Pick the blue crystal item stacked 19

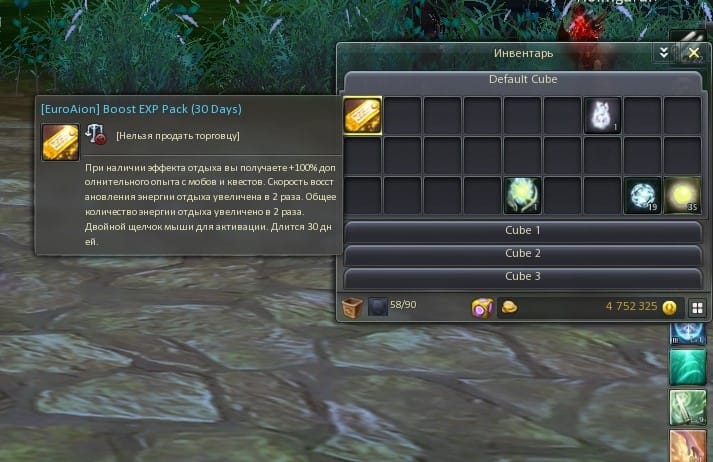(642, 196)
